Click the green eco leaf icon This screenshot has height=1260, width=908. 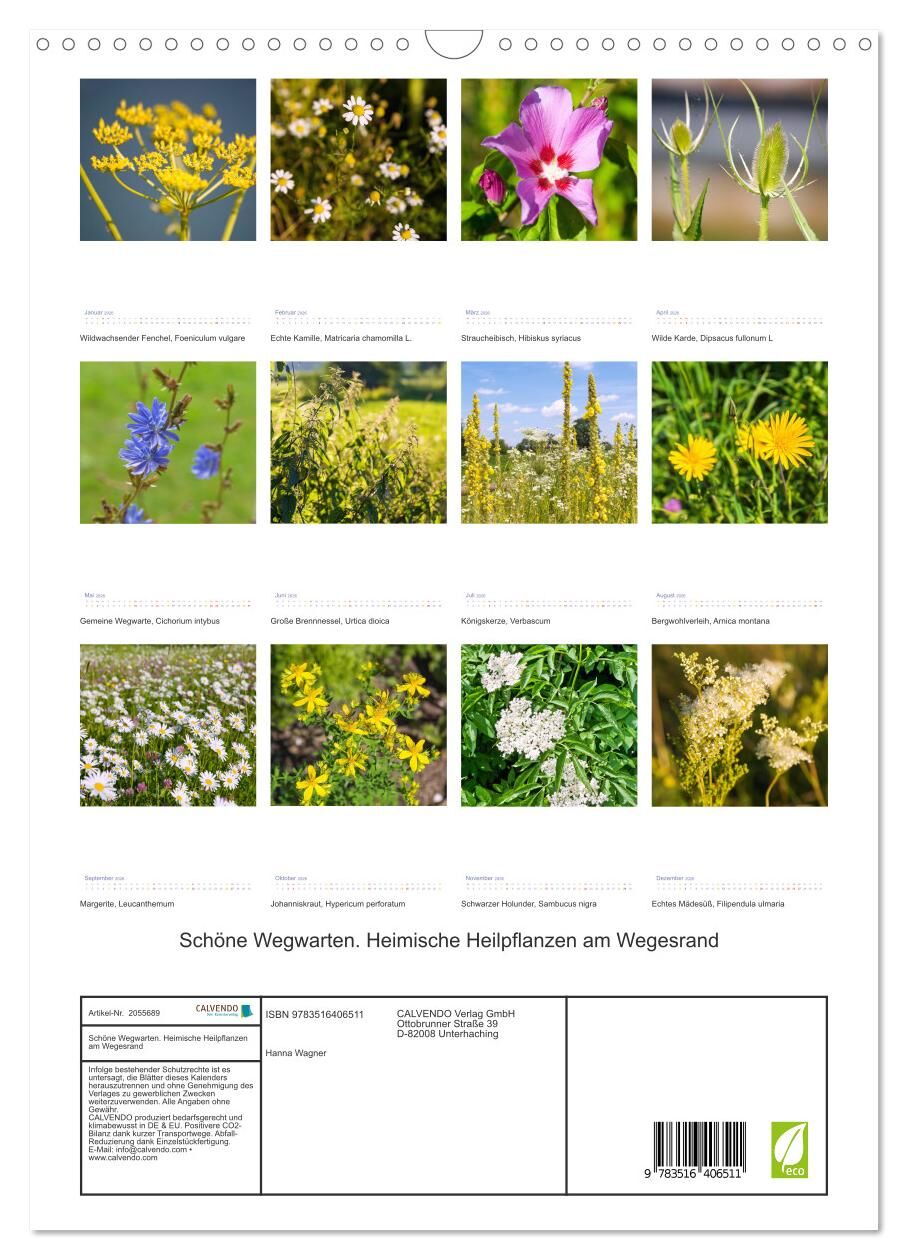click(789, 1149)
